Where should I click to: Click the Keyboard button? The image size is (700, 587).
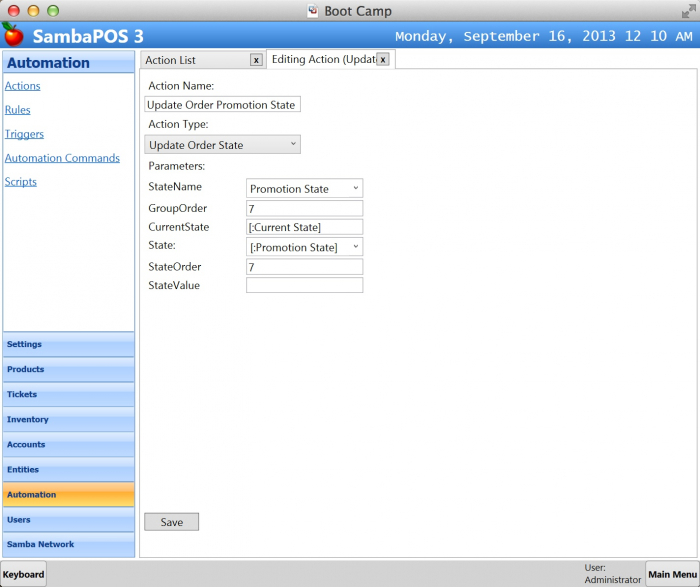[23, 575]
